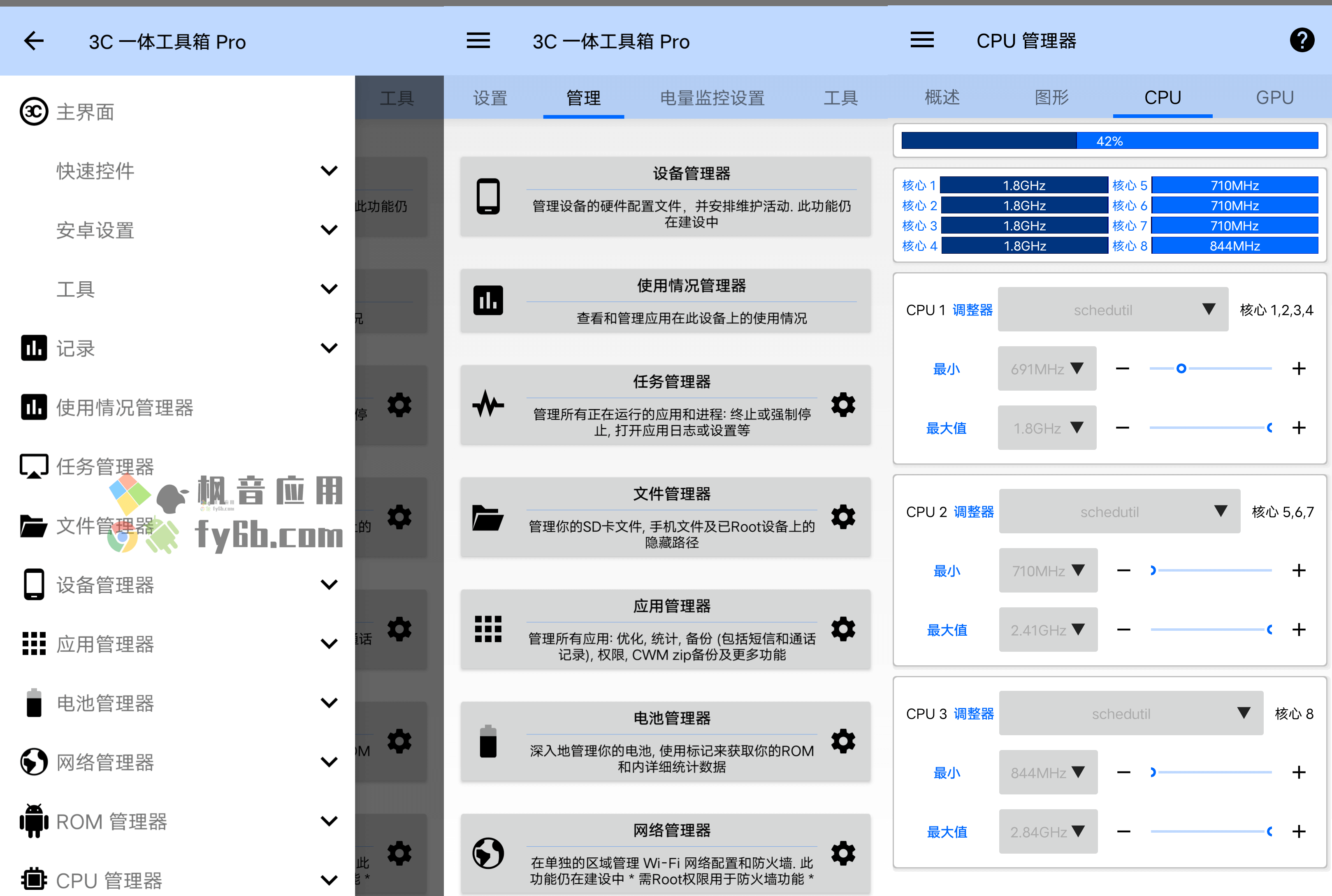The width and height of the screenshot is (1332, 896).
Task: Expand the 快速控件 section in drawer
Action: [x=329, y=171]
